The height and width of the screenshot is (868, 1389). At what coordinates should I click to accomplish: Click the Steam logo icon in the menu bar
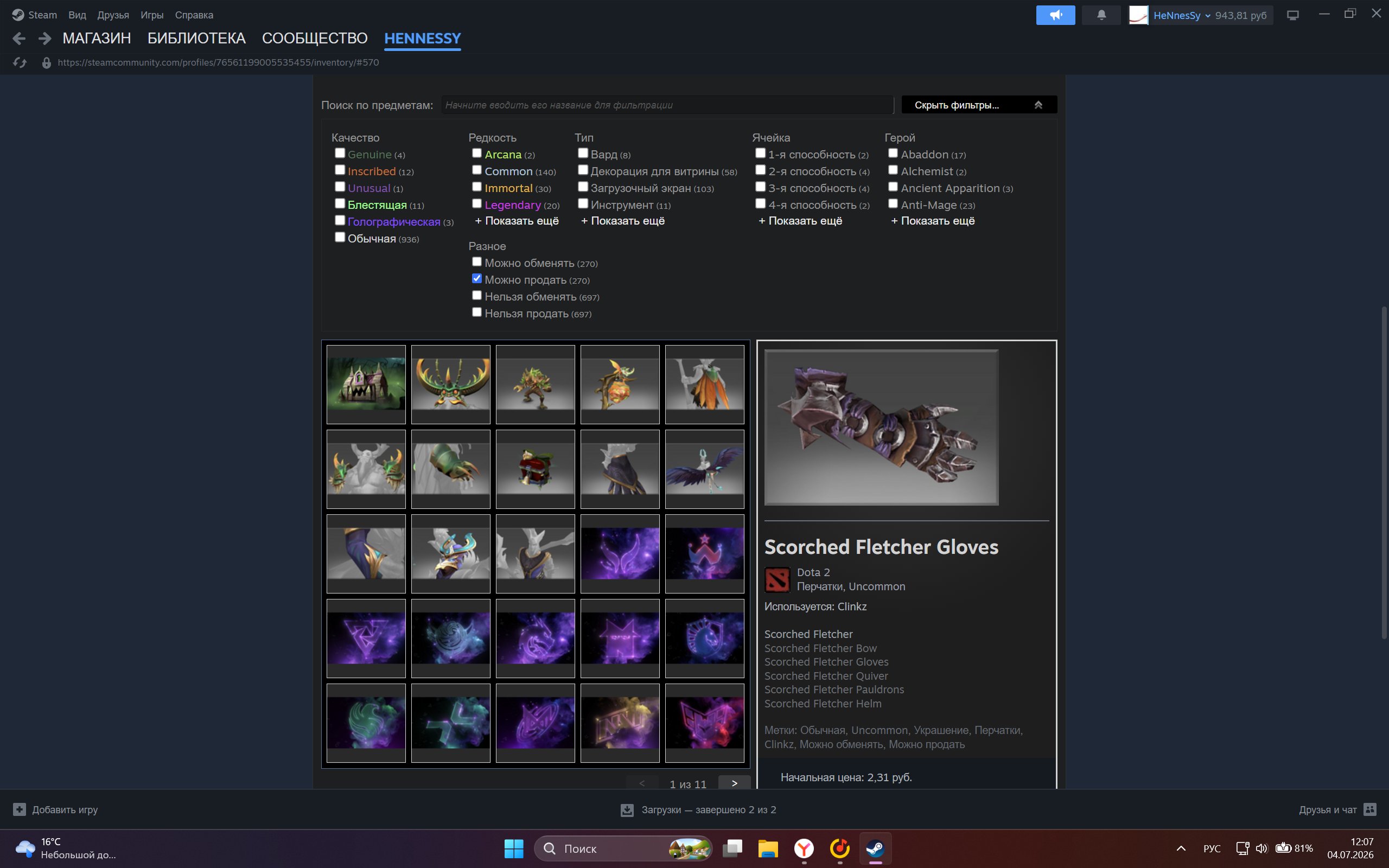tap(18, 15)
